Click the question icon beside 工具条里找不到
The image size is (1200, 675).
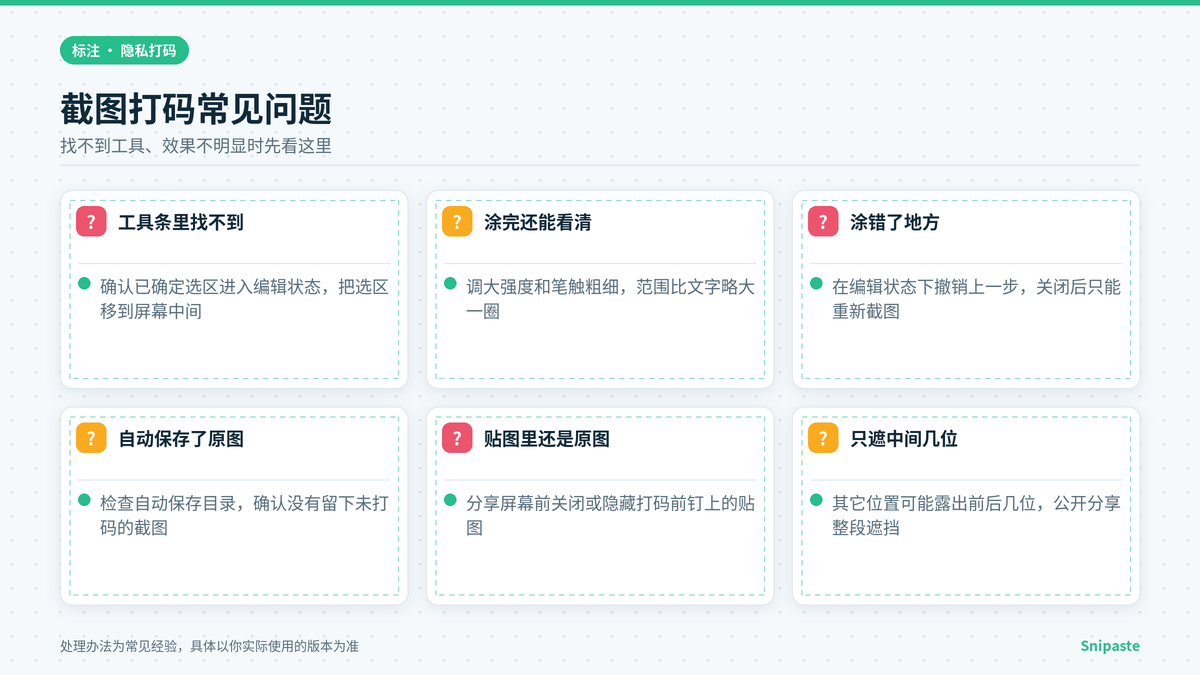[x=91, y=222]
